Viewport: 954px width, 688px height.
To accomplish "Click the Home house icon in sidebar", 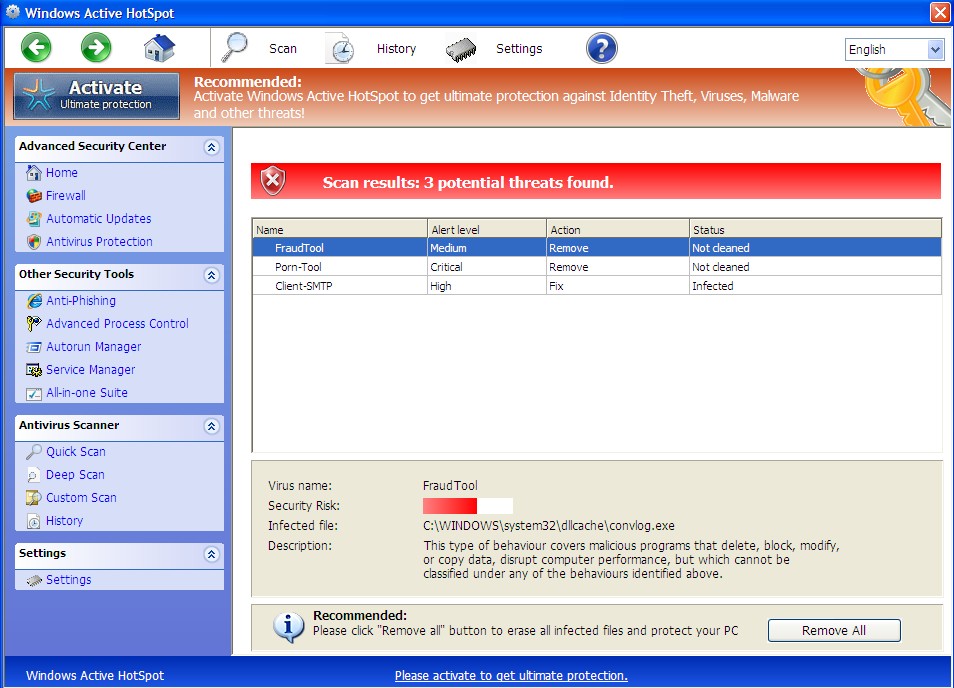I will [x=34, y=173].
